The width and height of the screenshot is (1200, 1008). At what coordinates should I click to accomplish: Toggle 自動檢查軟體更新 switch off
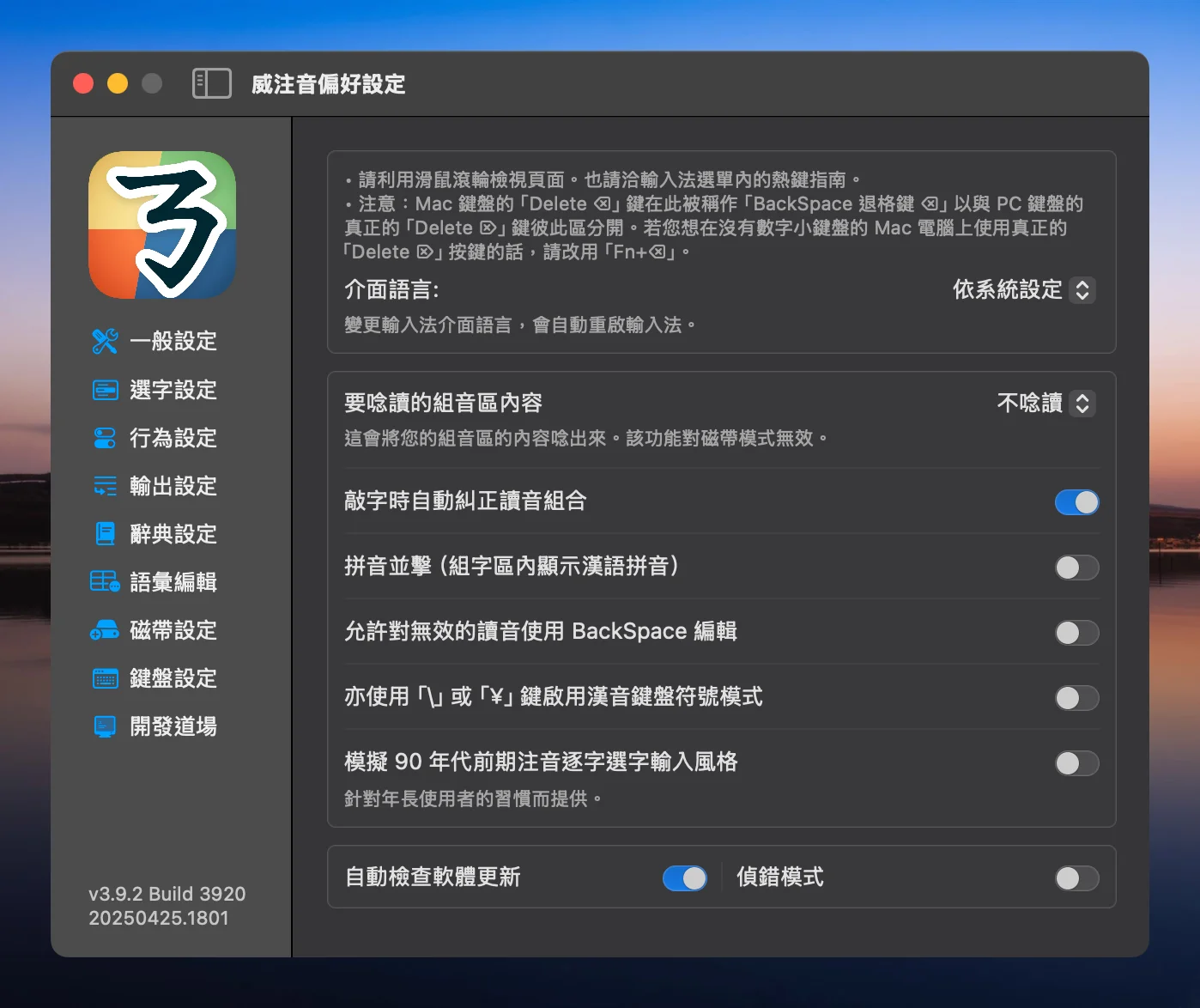684,878
